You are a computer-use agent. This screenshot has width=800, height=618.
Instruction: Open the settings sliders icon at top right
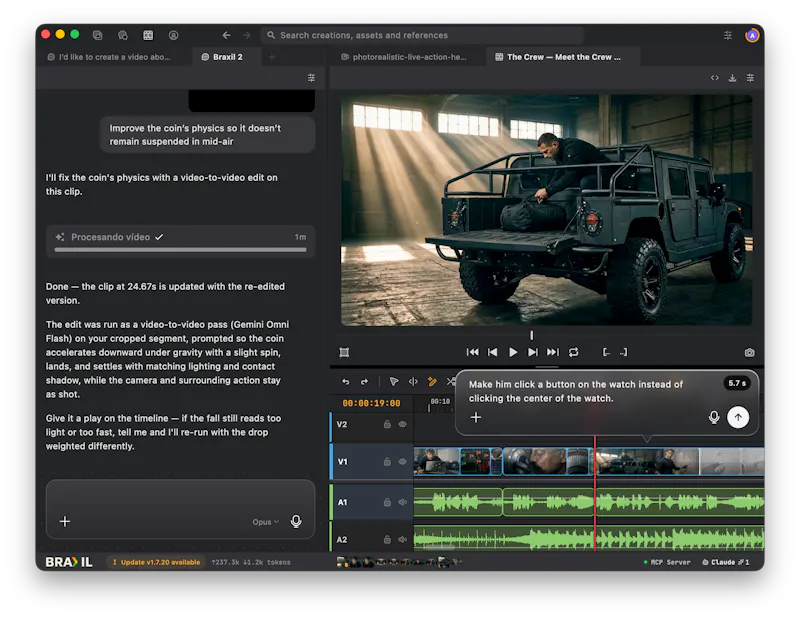point(728,35)
